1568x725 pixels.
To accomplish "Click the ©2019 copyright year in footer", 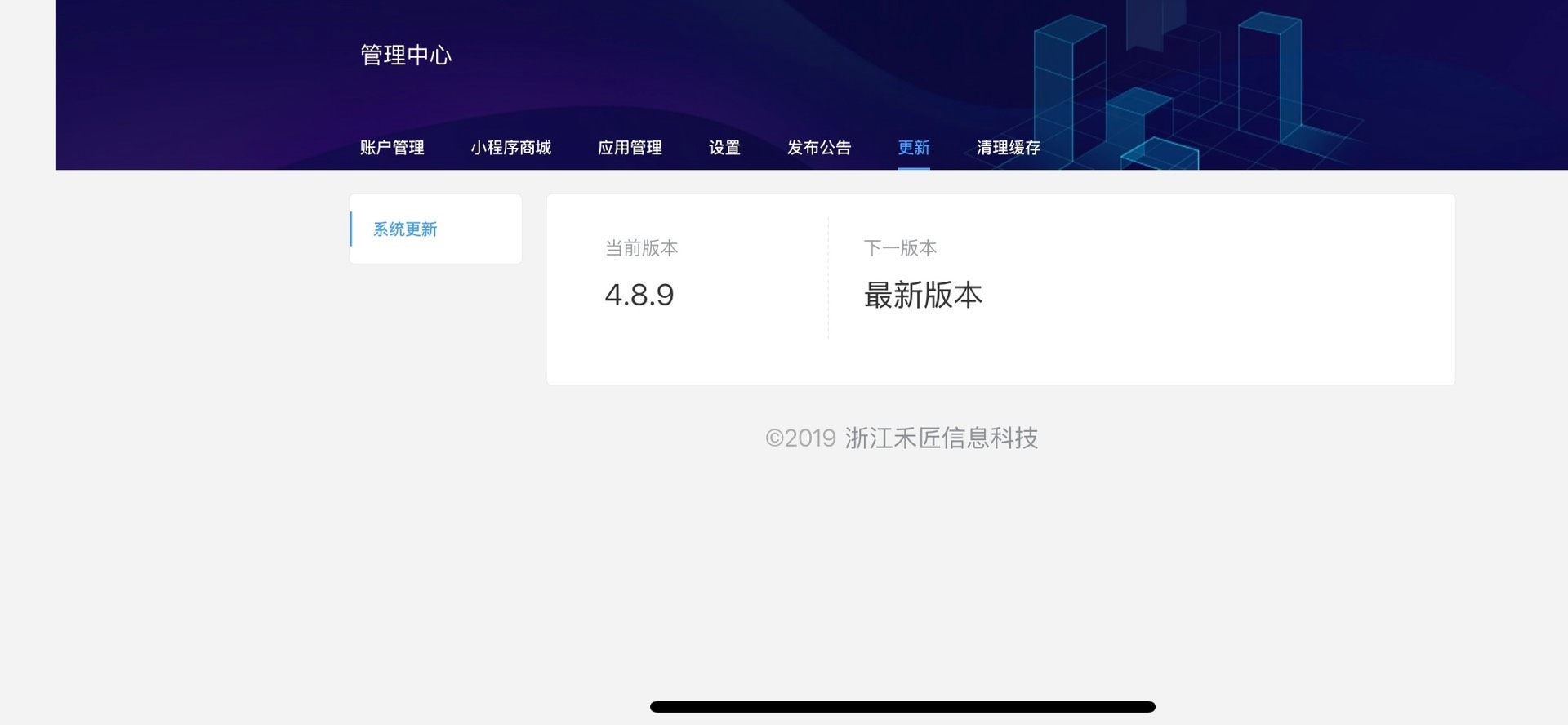I will tap(800, 438).
